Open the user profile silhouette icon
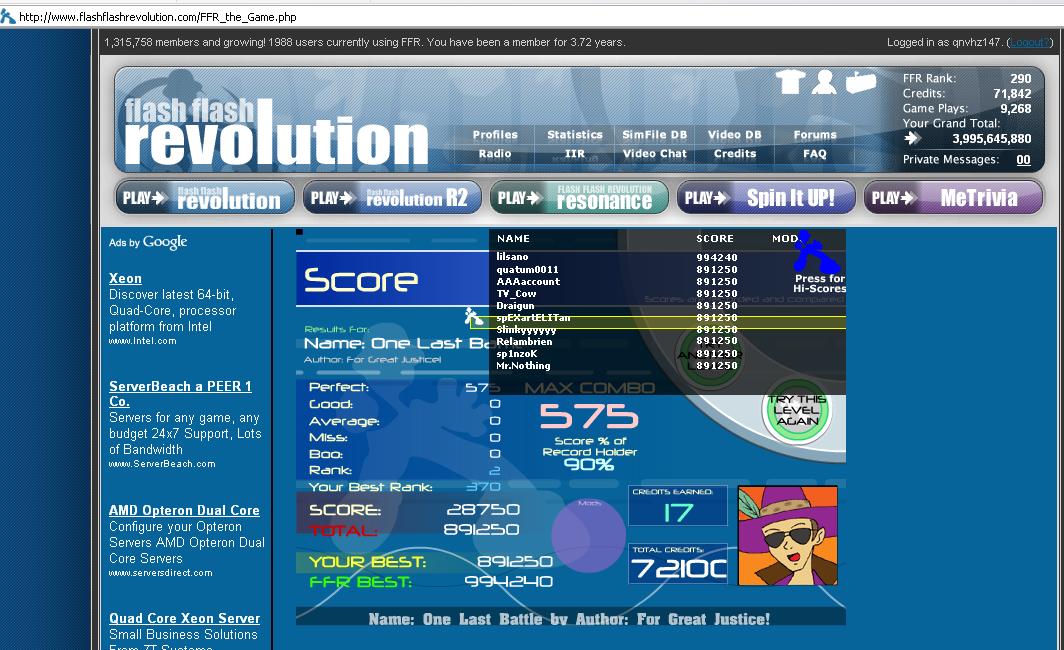 coord(824,81)
